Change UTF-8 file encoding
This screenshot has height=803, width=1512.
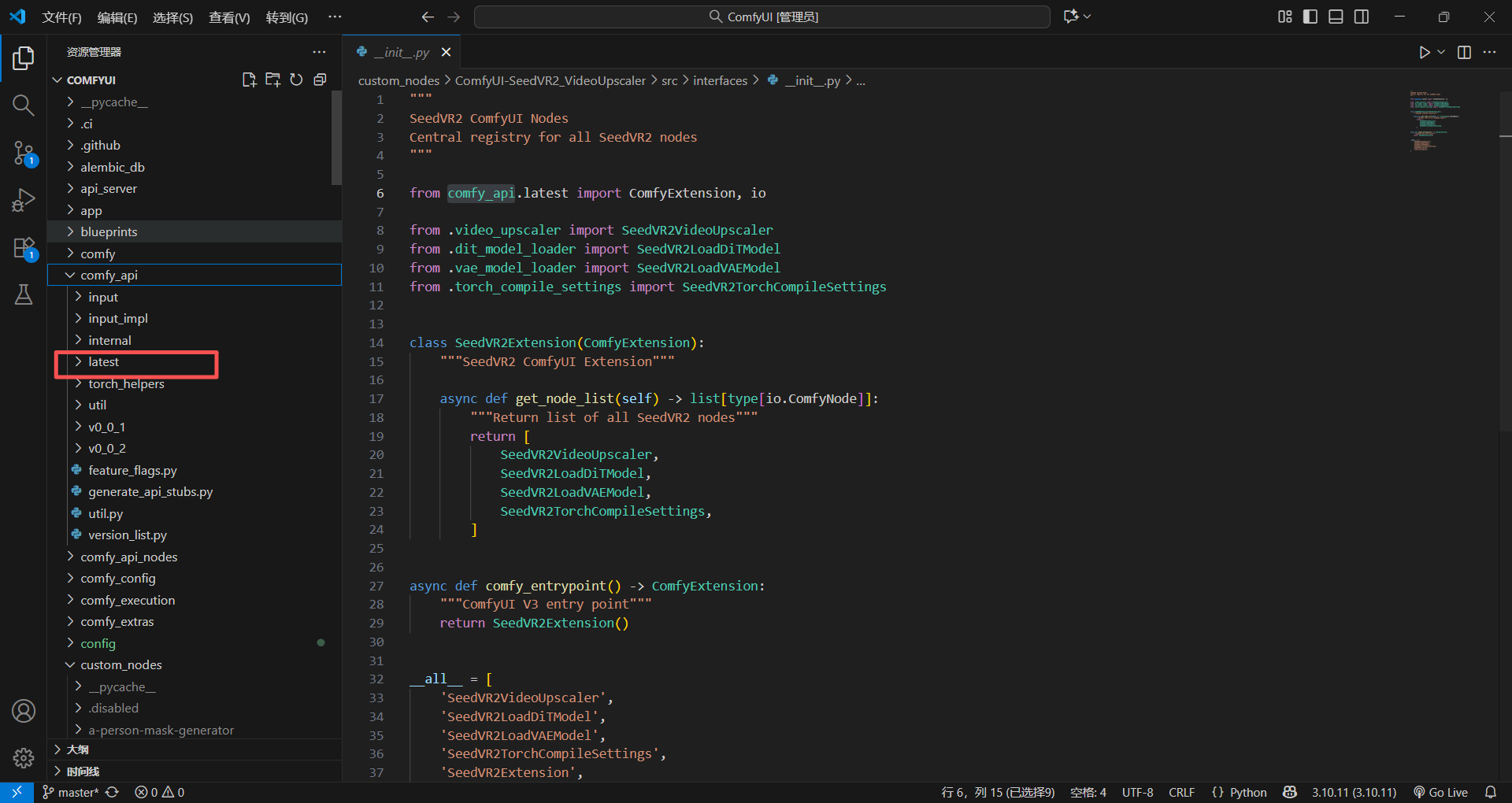click(x=1137, y=792)
